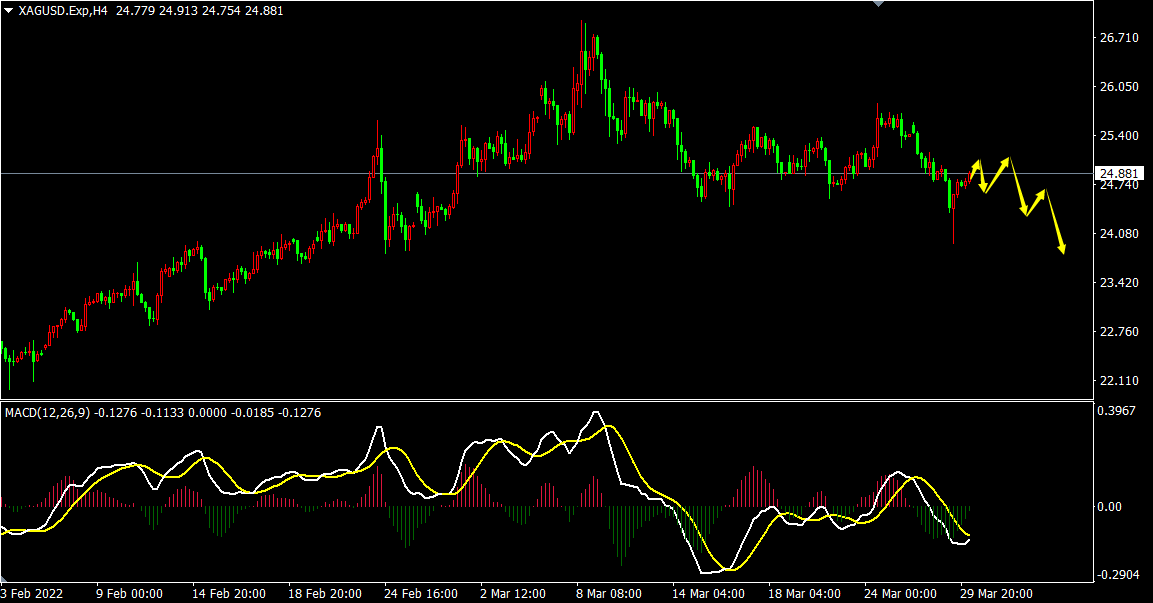1153x603 pixels.
Task: Click the 0.00 MACD zero level label
Action: point(1110,507)
